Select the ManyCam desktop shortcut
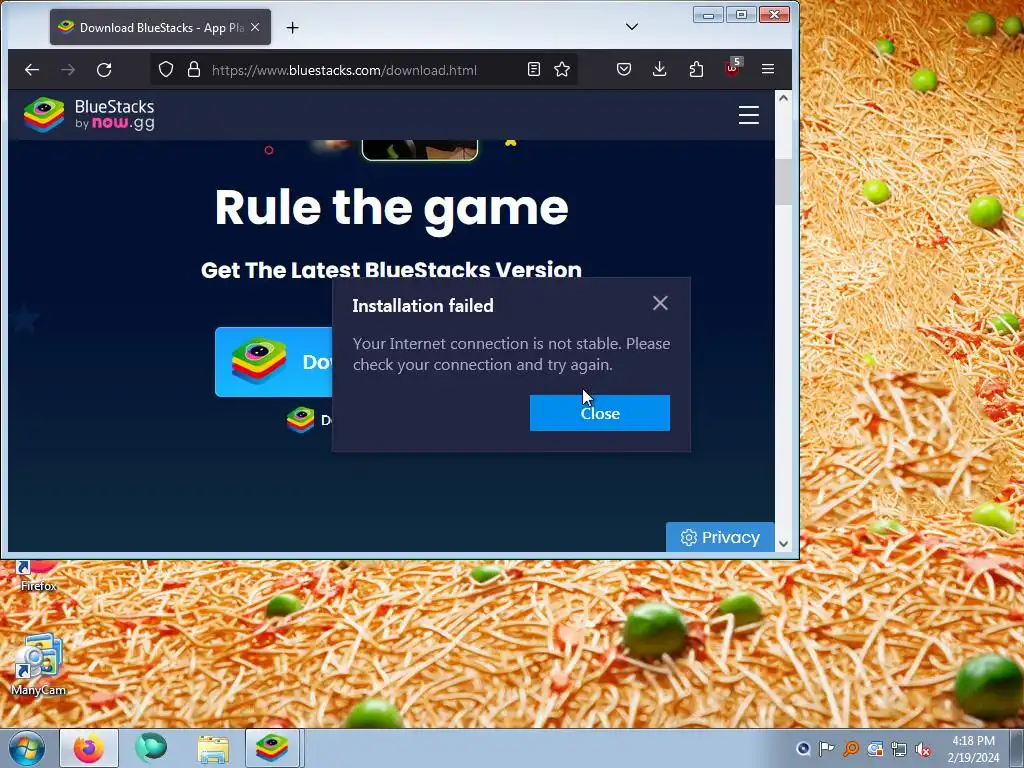The width and height of the screenshot is (1024, 768). tap(39, 664)
